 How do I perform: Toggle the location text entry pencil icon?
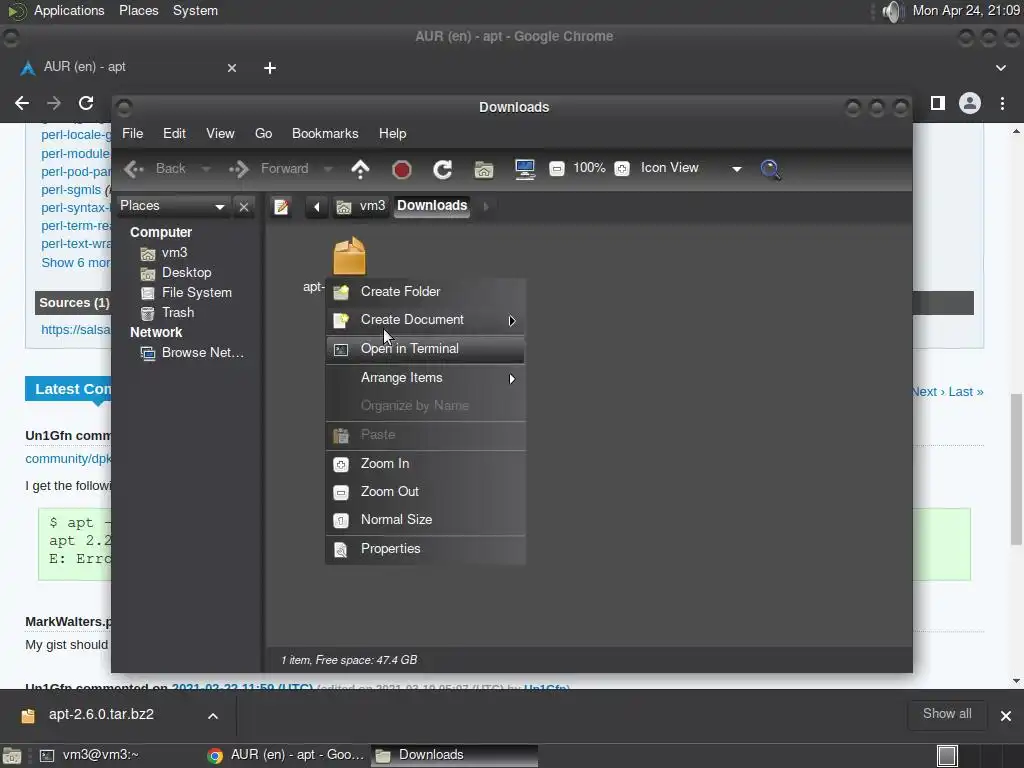pyautogui.click(x=281, y=207)
